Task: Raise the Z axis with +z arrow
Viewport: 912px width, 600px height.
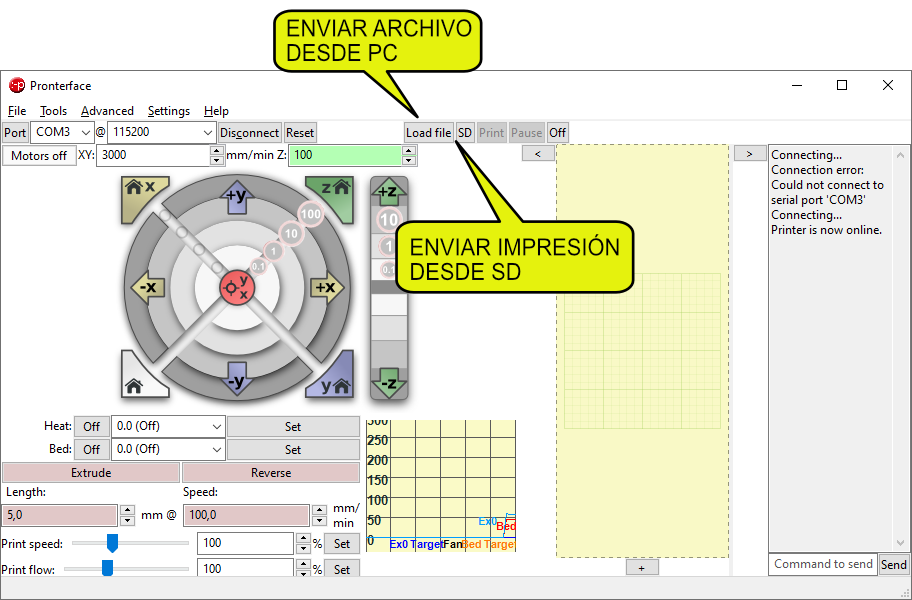Action: [389, 192]
